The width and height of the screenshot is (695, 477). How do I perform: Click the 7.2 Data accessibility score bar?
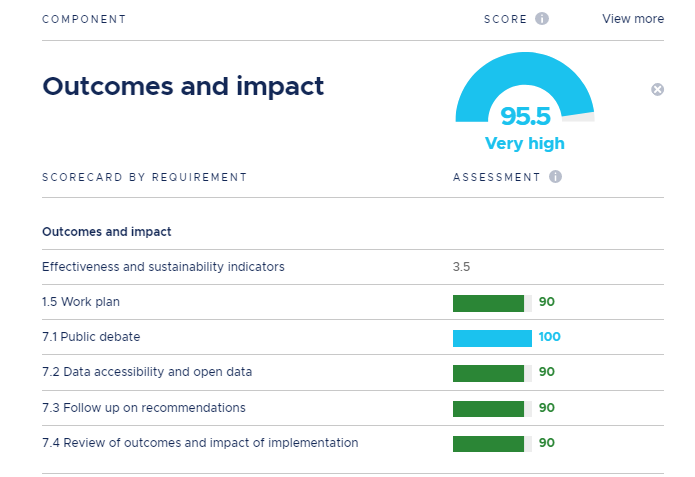click(x=489, y=373)
